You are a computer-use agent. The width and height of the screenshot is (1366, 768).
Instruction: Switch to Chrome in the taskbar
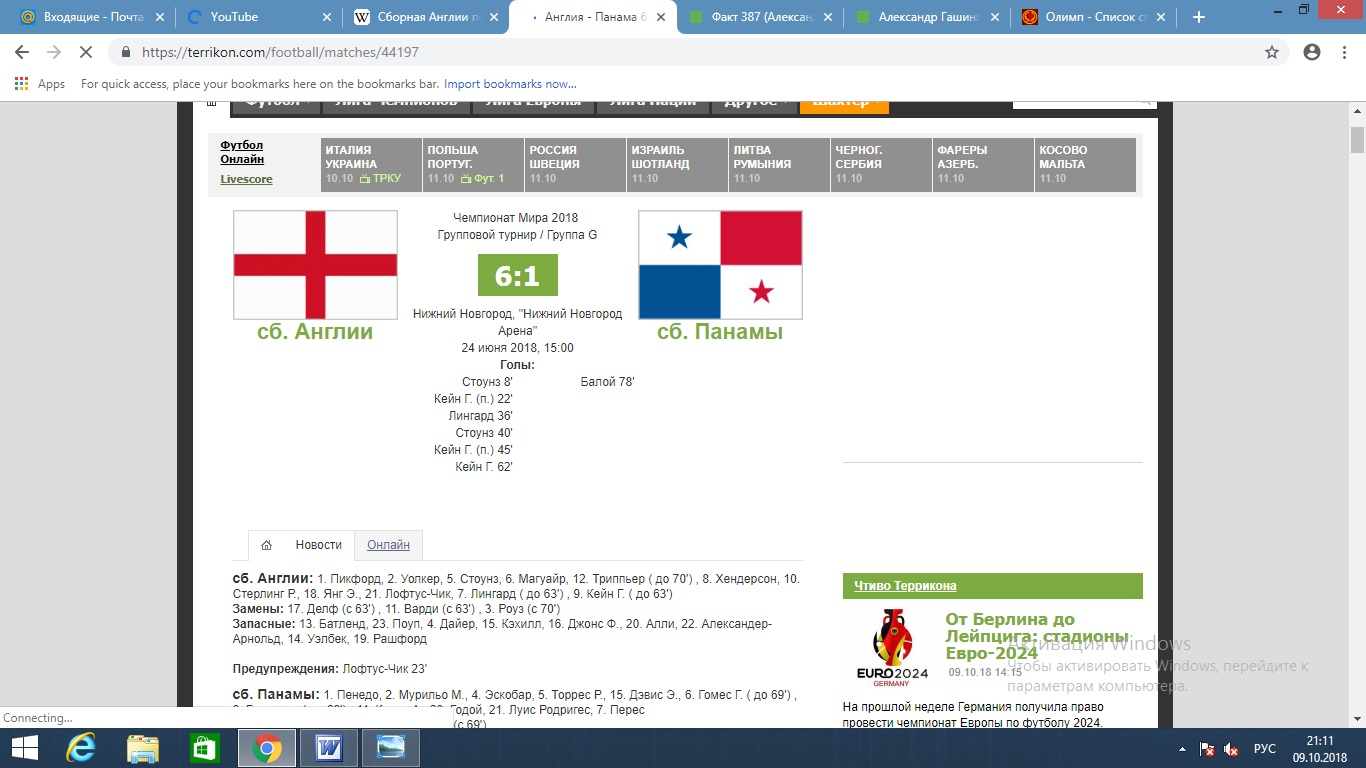[x=266, y=748]
